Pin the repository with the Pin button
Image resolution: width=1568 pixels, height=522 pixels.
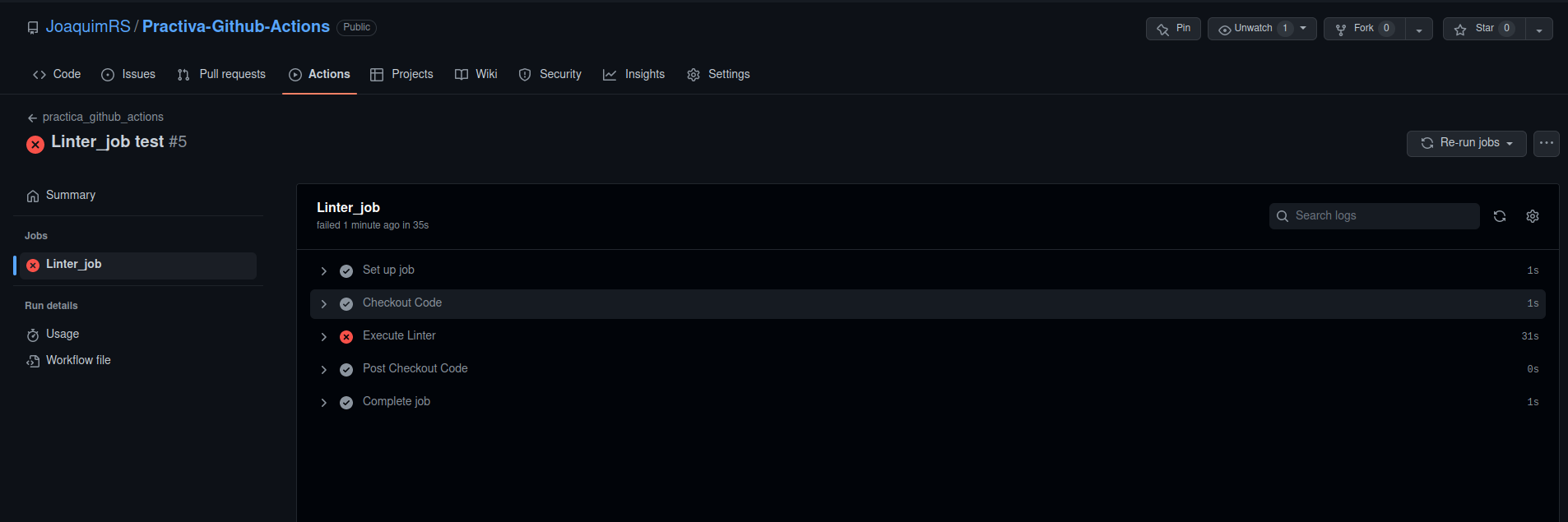(x=1173, y=29)
